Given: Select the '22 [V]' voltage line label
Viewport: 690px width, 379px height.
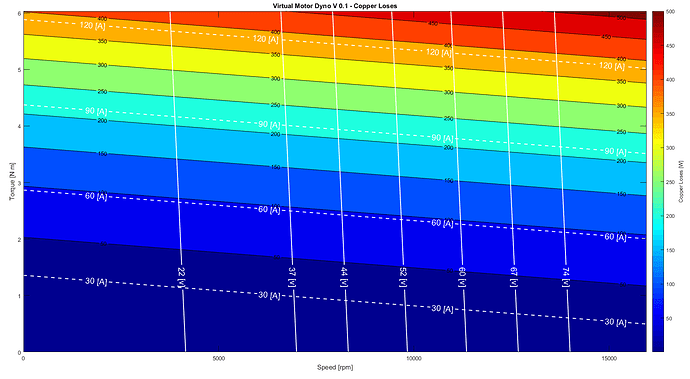Looking at the screenshot, I should point(181,277).
